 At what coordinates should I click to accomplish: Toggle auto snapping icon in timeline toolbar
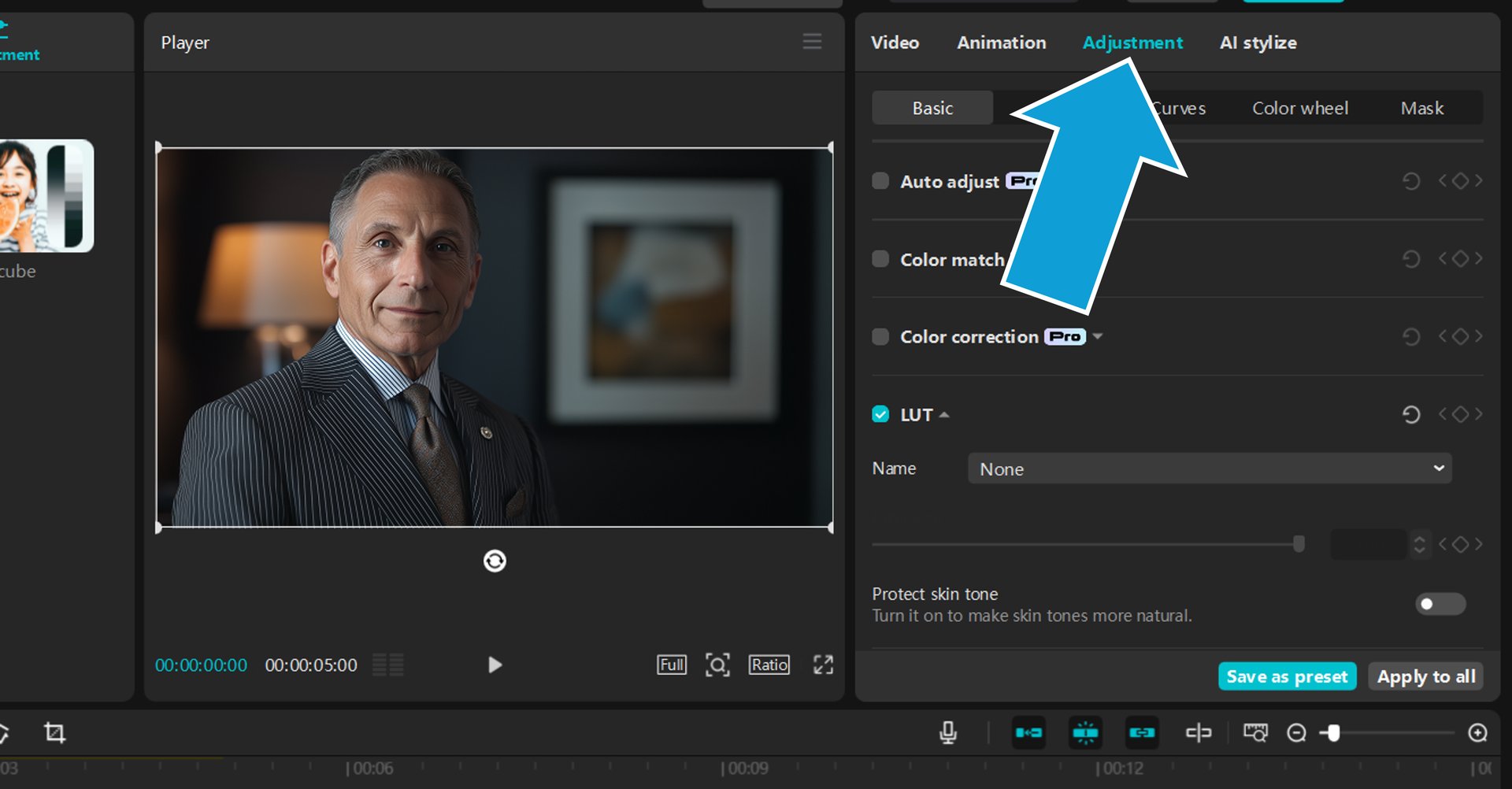pos(1085,733)
